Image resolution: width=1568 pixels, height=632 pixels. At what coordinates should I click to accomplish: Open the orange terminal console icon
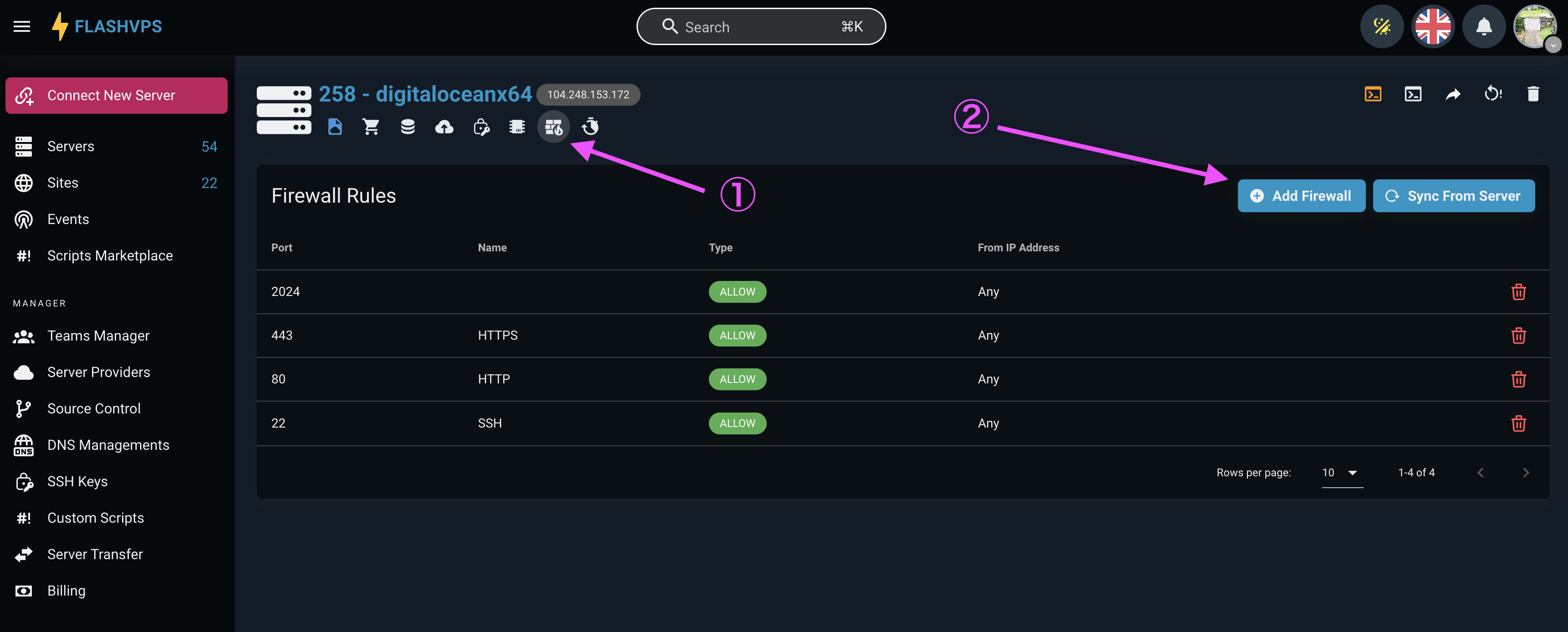coord(1373,94)
